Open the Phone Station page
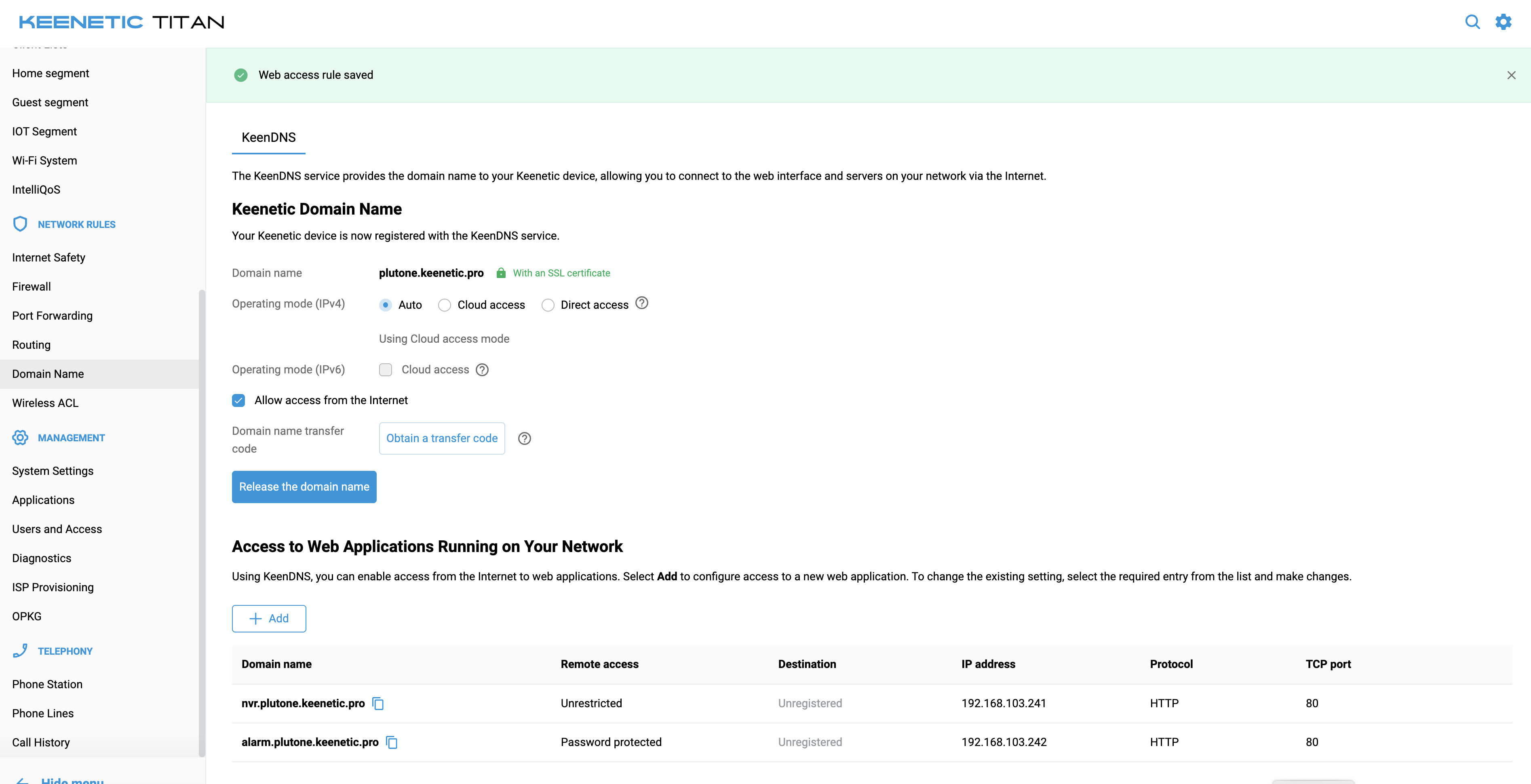Screen dimensions: 1531x784 click(48, 684)
